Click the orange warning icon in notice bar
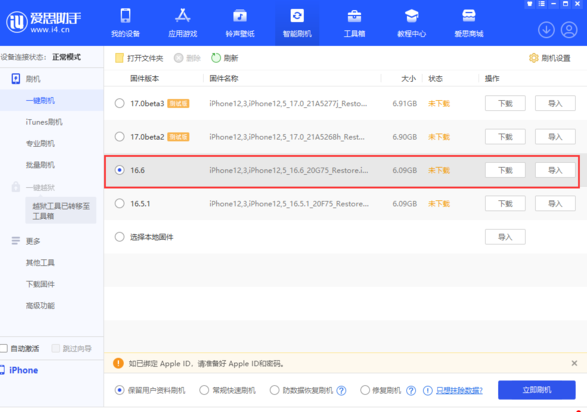The height and width of the screenshot is (412, 587). pyautogui.click(x=118, y=363)
